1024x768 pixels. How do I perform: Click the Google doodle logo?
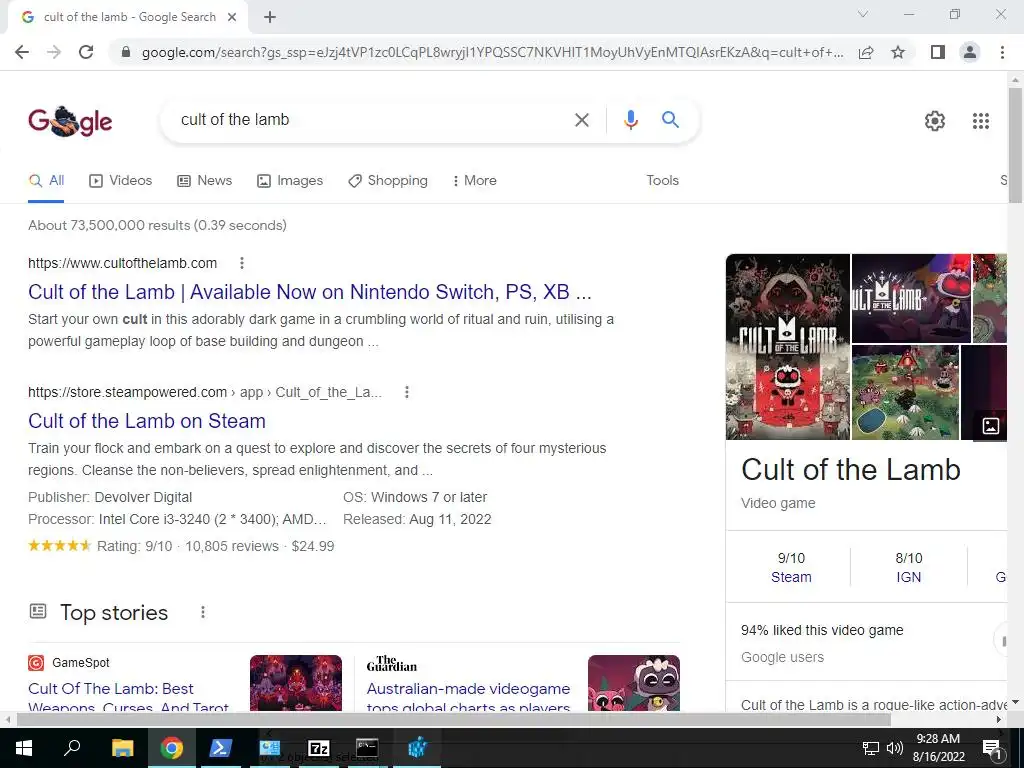click(x=70, y=121)
